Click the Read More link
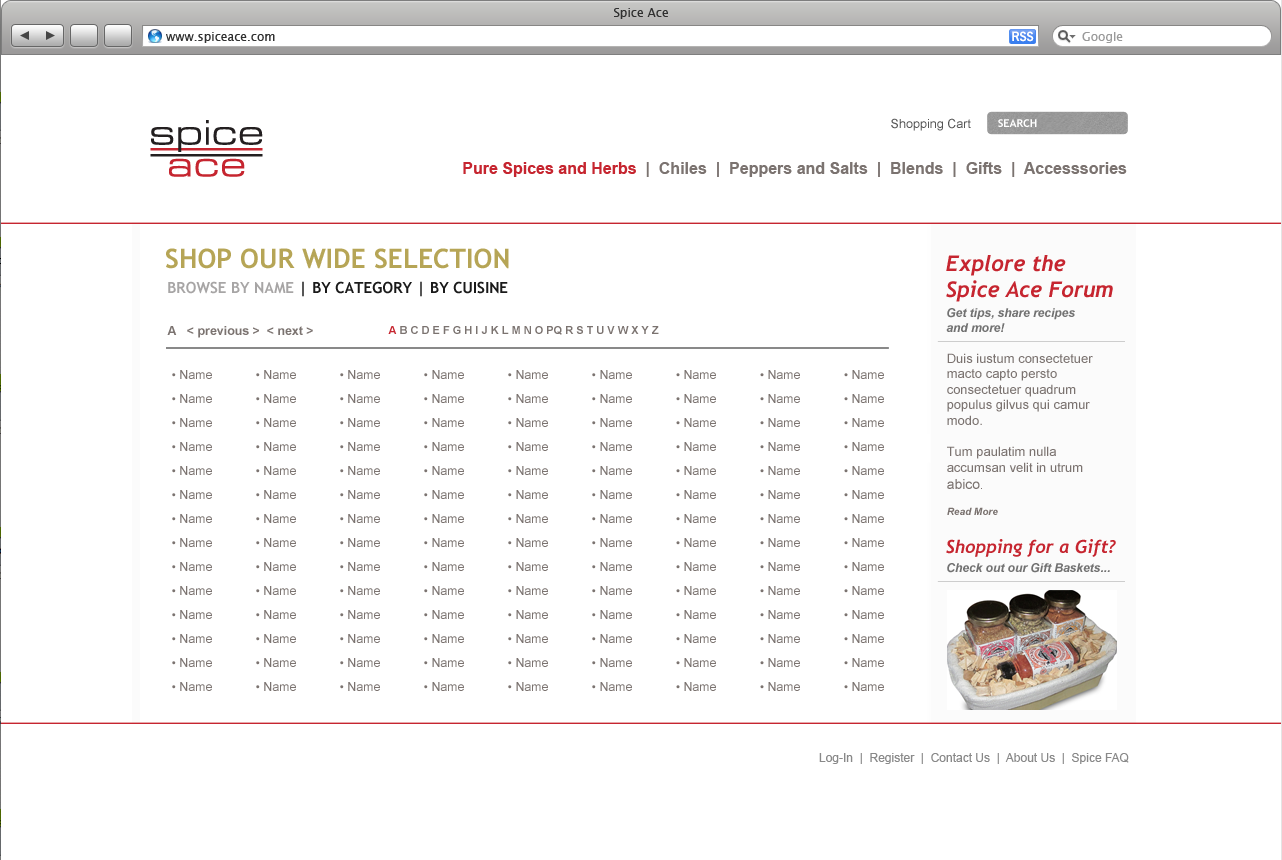Image resolution: width=1282 pixels, height=860 pixels. tap(972, 512)
